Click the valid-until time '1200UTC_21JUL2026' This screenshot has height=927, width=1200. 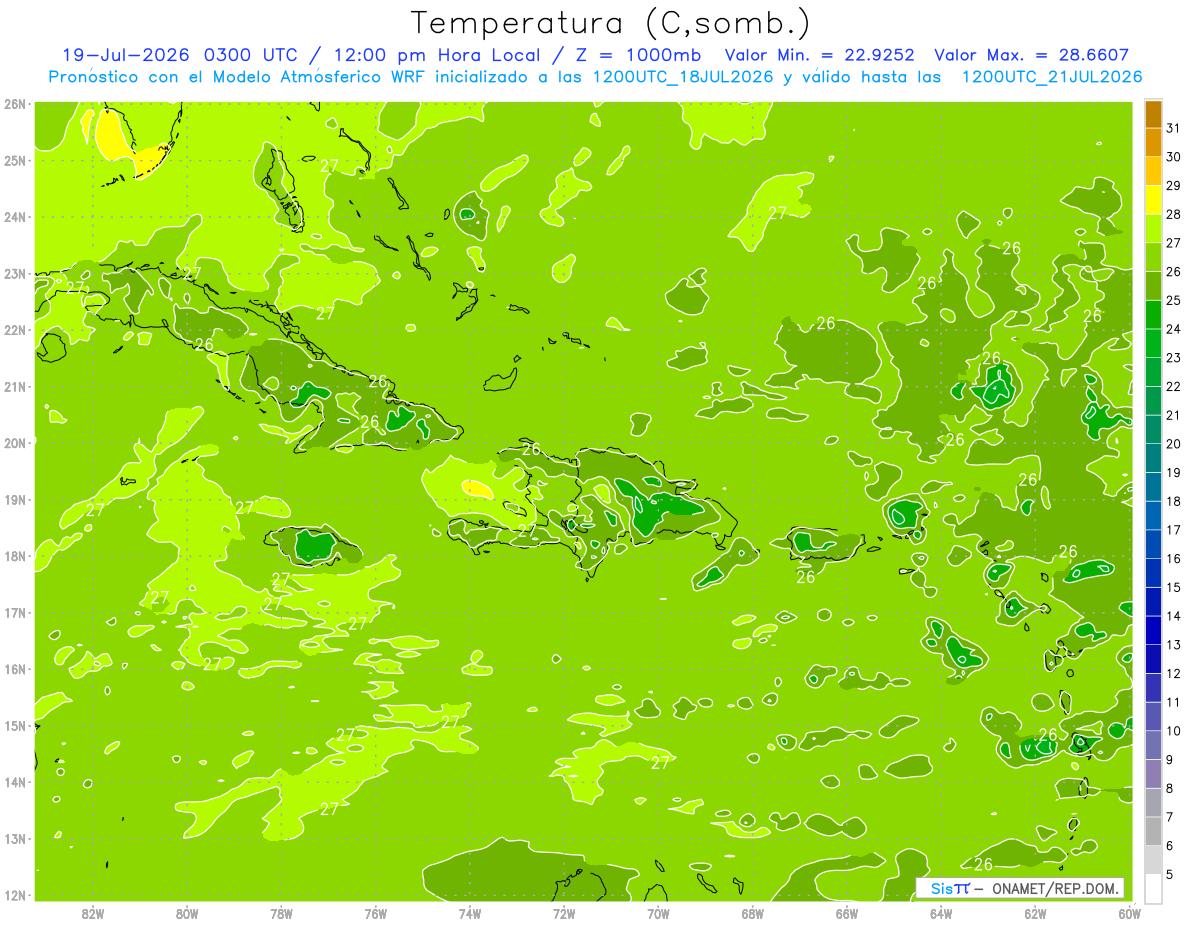pyautogui.click(x=1052, y=77)
